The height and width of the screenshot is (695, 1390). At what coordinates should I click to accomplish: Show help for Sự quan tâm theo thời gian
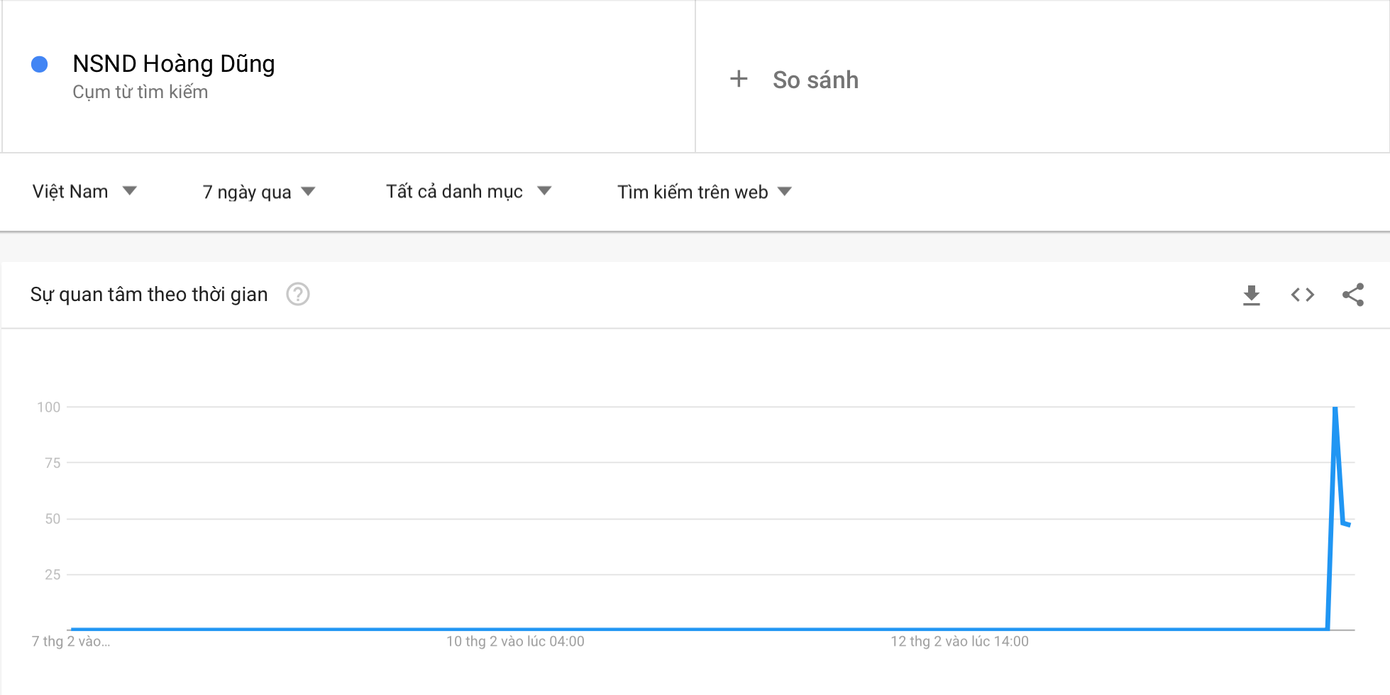[x=297, y=294]
